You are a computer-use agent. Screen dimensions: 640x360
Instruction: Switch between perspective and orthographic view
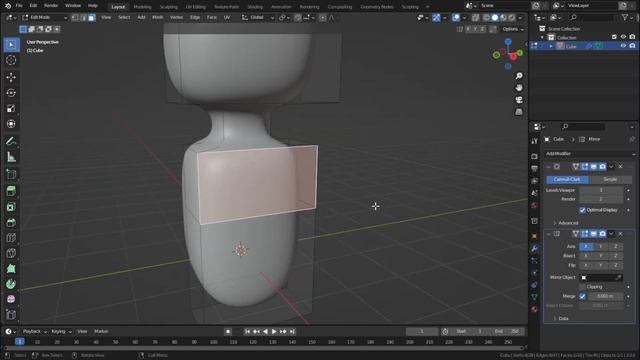click(x=519, y=112)
